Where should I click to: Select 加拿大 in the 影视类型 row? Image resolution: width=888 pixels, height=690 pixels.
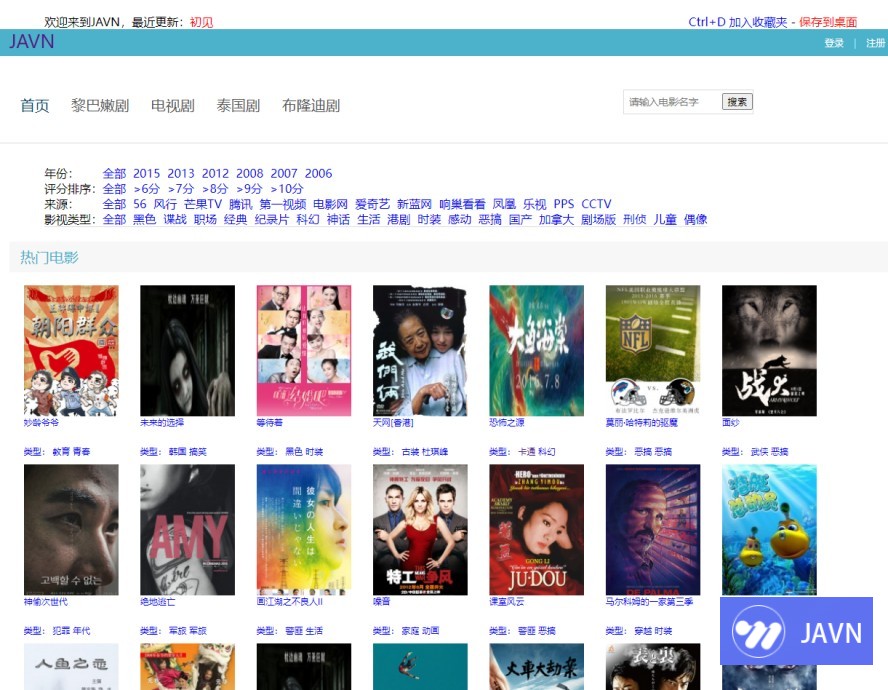tap(556, 219)
